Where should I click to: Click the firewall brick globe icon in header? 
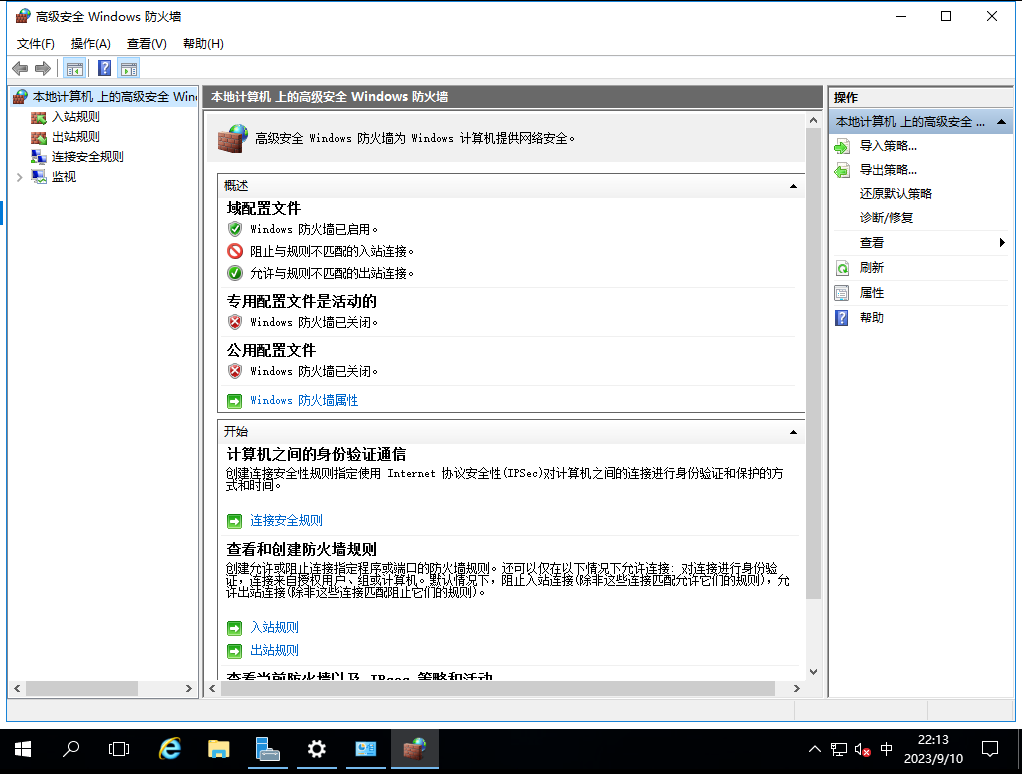tap(233, 139)
